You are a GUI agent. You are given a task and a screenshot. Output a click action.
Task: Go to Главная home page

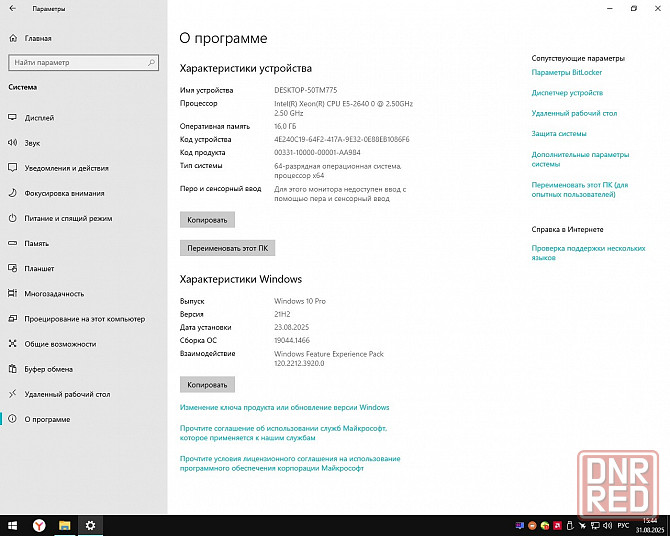click(38, 38)
